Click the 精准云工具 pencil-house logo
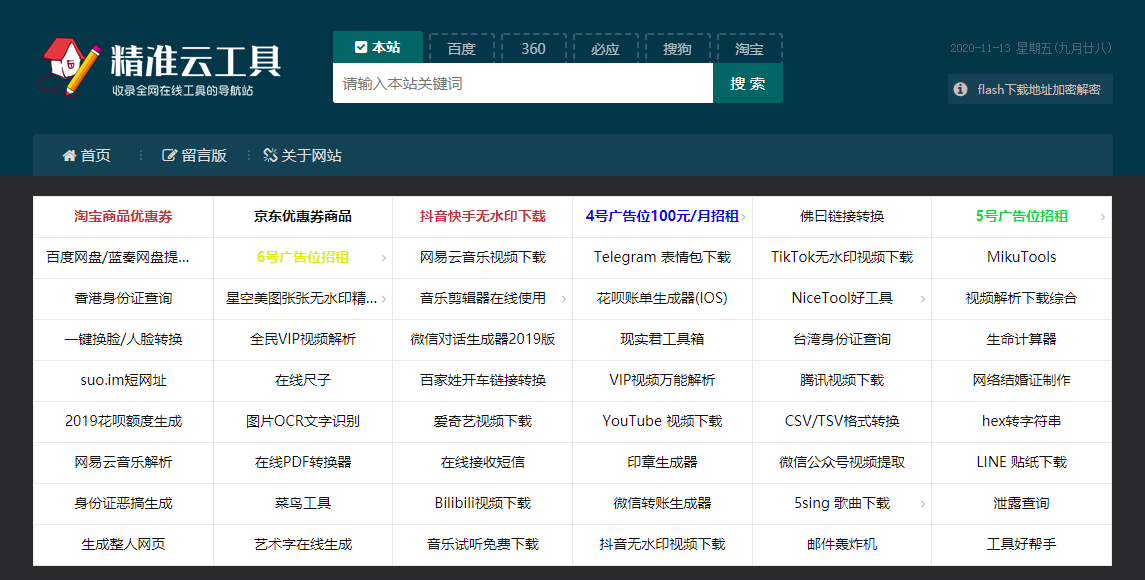Screen dimensions: 1145x580 (x=70, y=66)
